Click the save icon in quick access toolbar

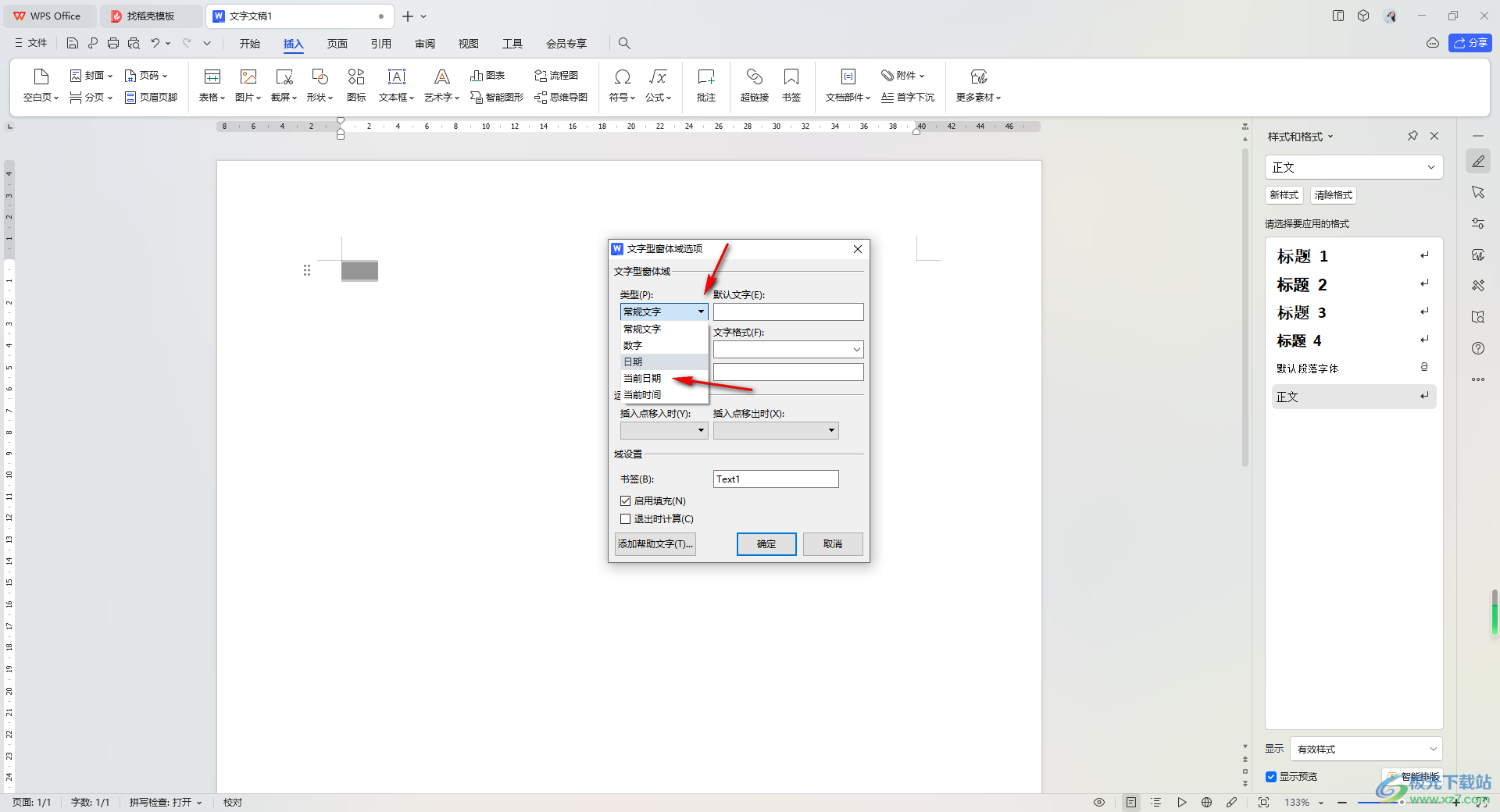tap(73, 44)
